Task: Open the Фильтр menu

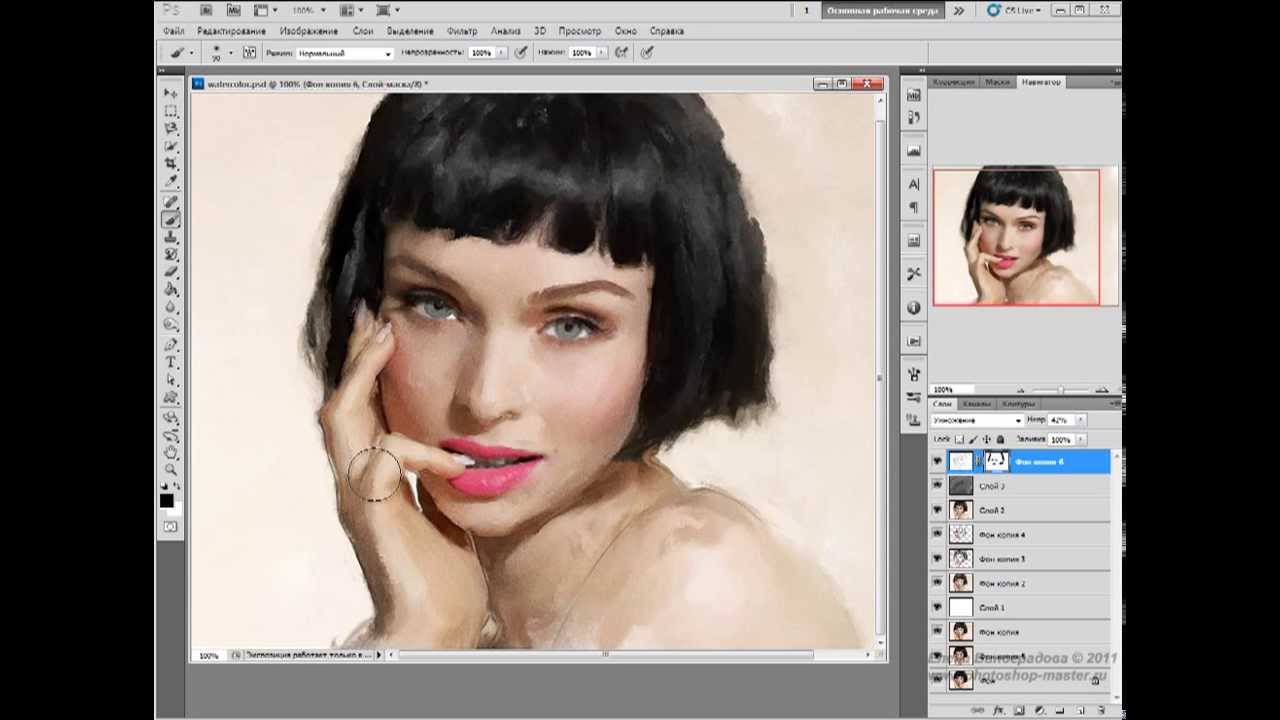Action: 462,31
